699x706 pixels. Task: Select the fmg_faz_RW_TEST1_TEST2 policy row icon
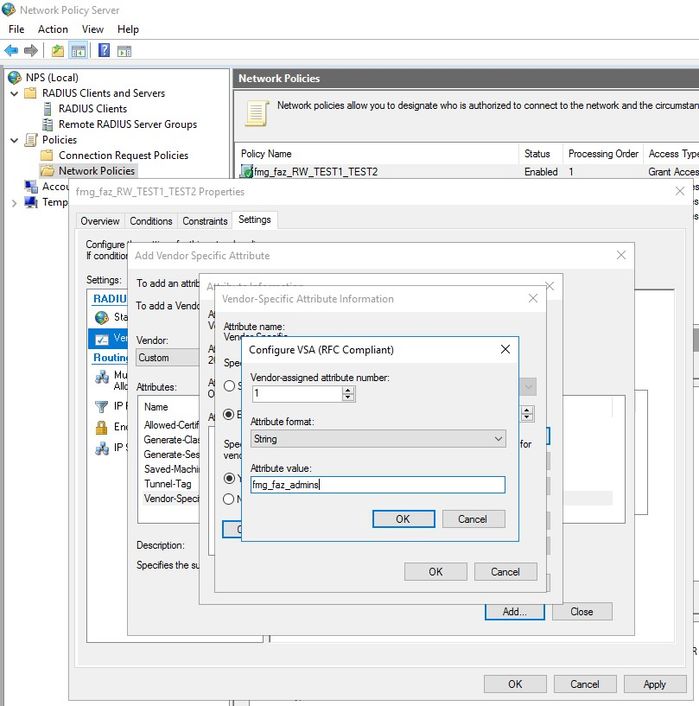coord(247,171)
